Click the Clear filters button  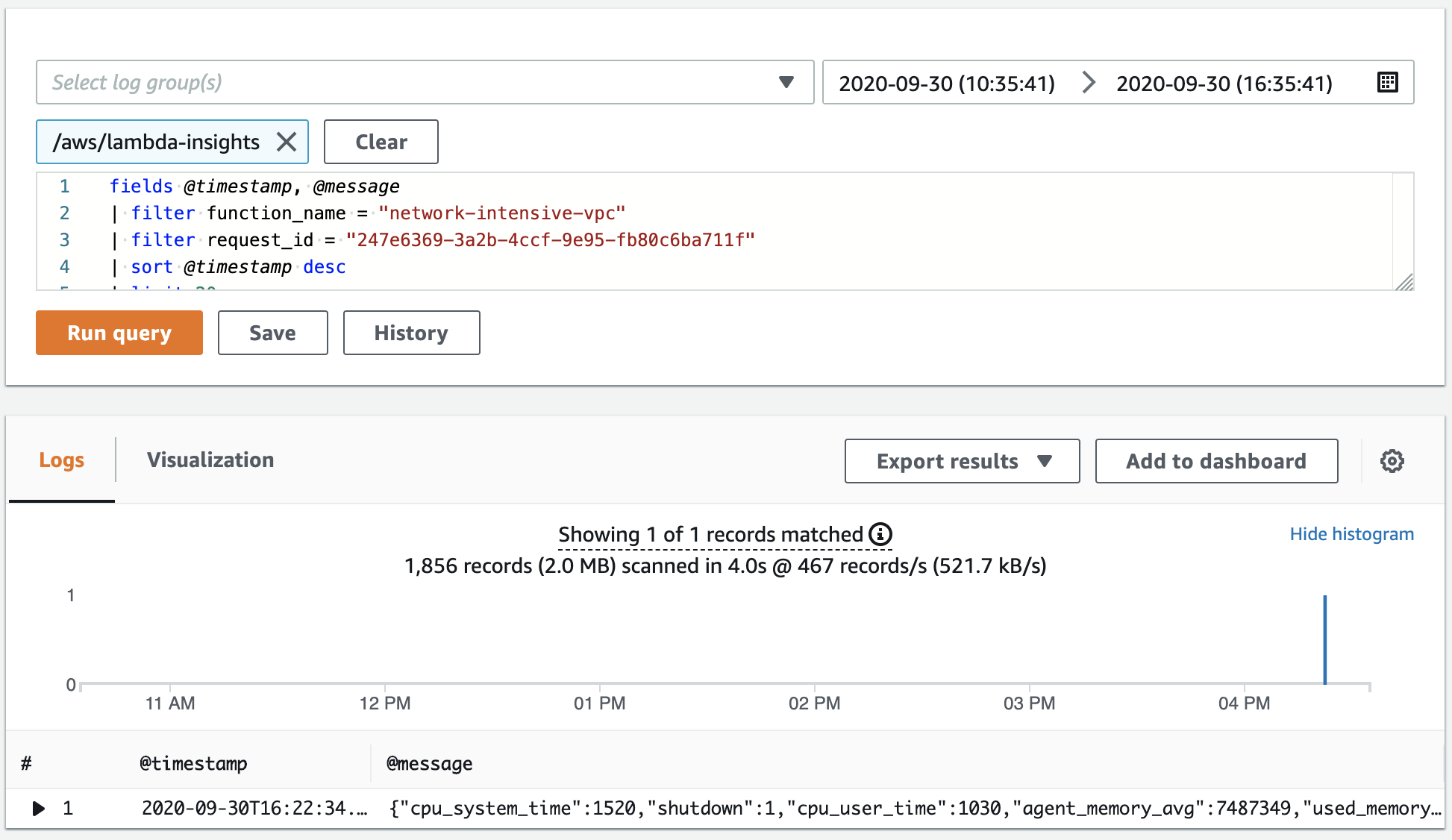pyautogui.click(x=381, y=142)
